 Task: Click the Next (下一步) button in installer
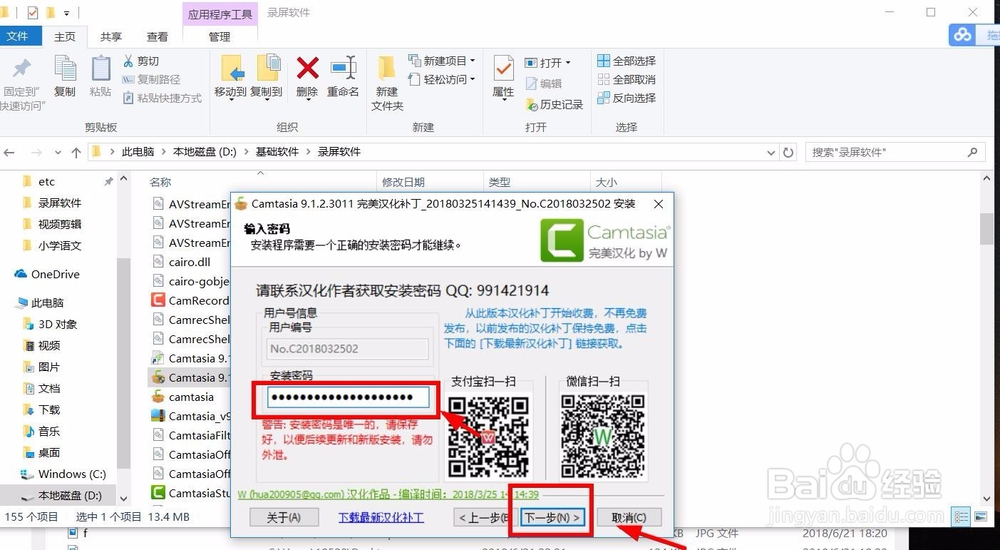[x=552, y=517]
